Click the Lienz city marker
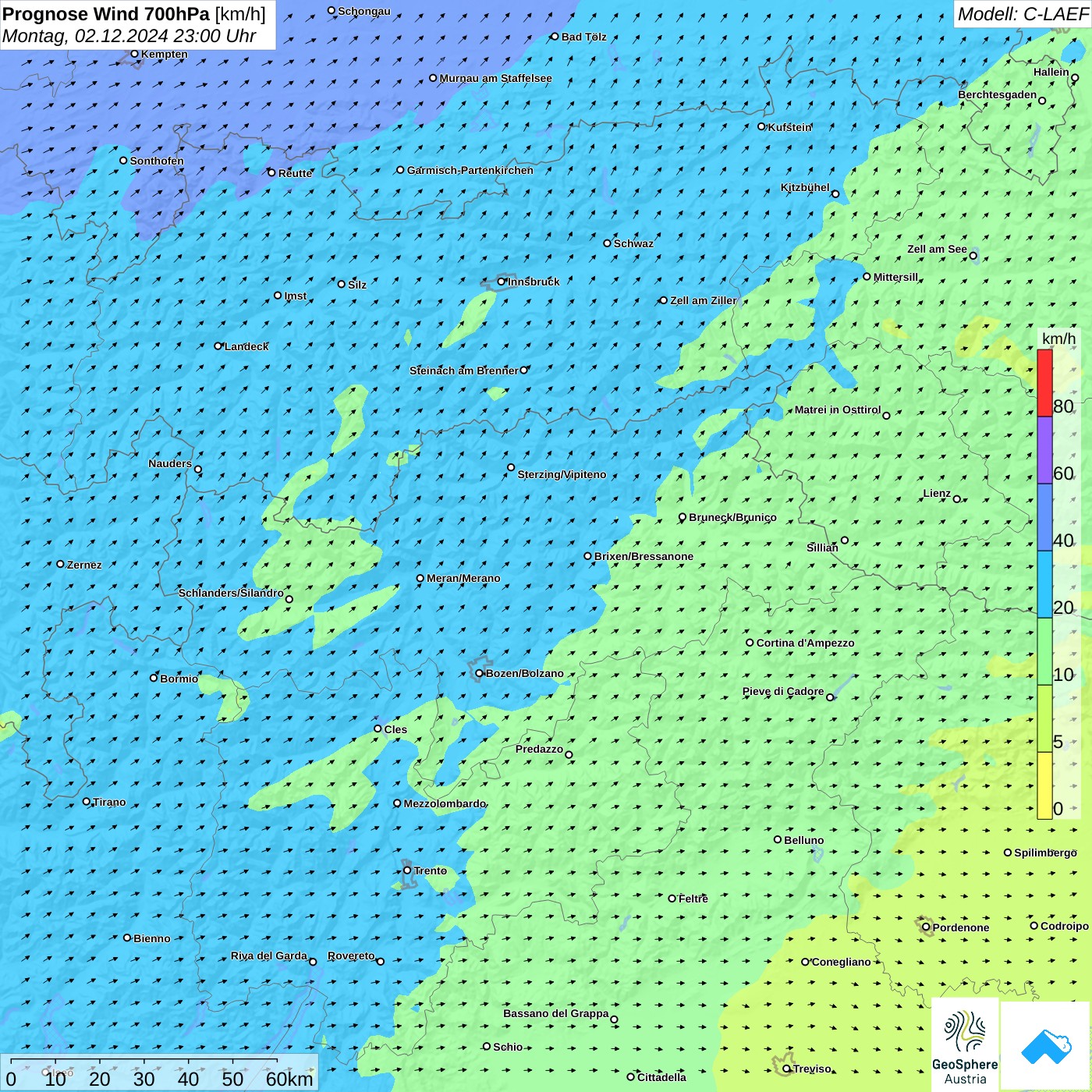 tap(957, 499)
